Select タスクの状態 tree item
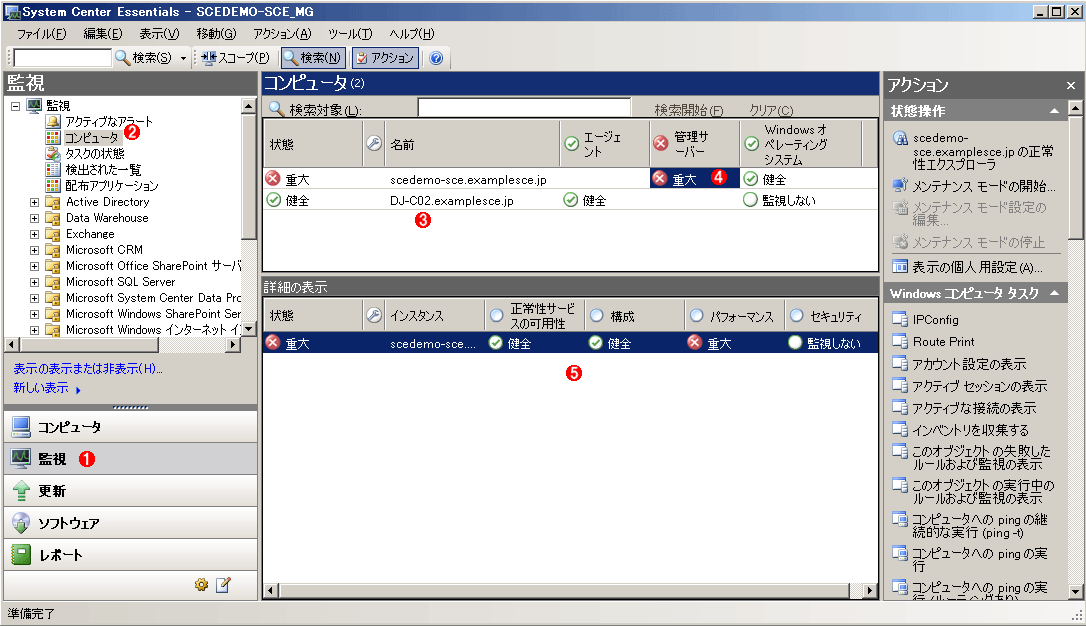This screenshot has width=1086, height=626. click(95, 154)
